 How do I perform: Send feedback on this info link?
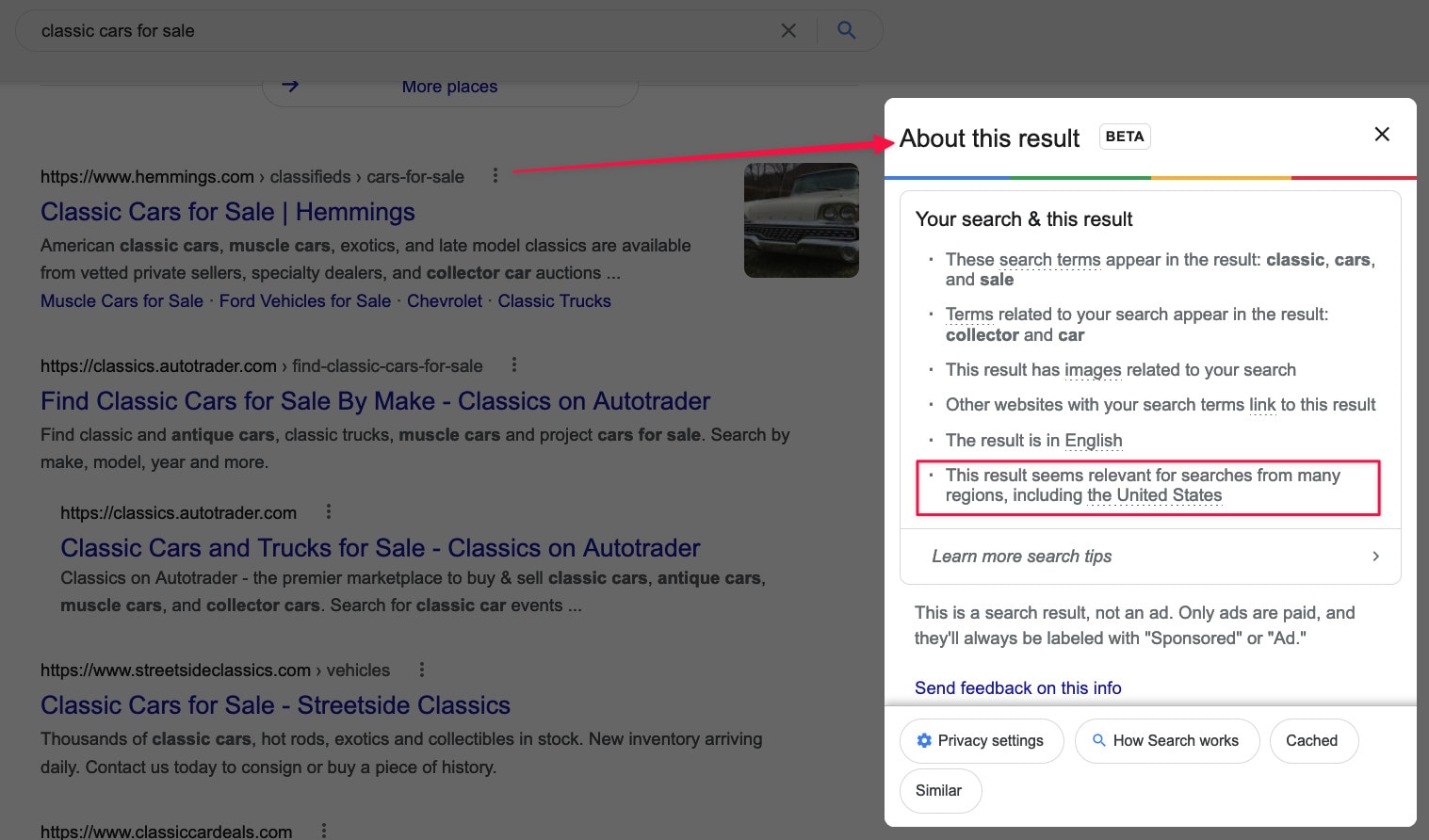(1017, 688)
